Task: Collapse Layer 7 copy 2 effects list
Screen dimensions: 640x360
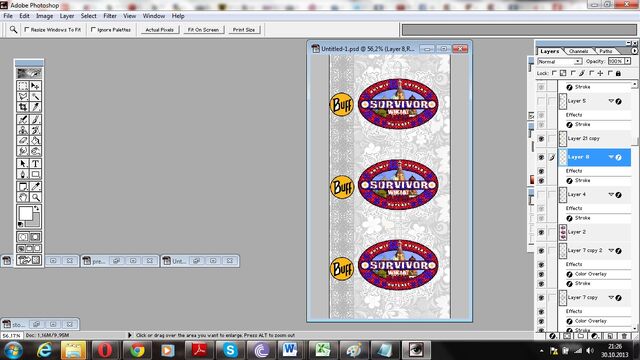Action: point(611,250)
